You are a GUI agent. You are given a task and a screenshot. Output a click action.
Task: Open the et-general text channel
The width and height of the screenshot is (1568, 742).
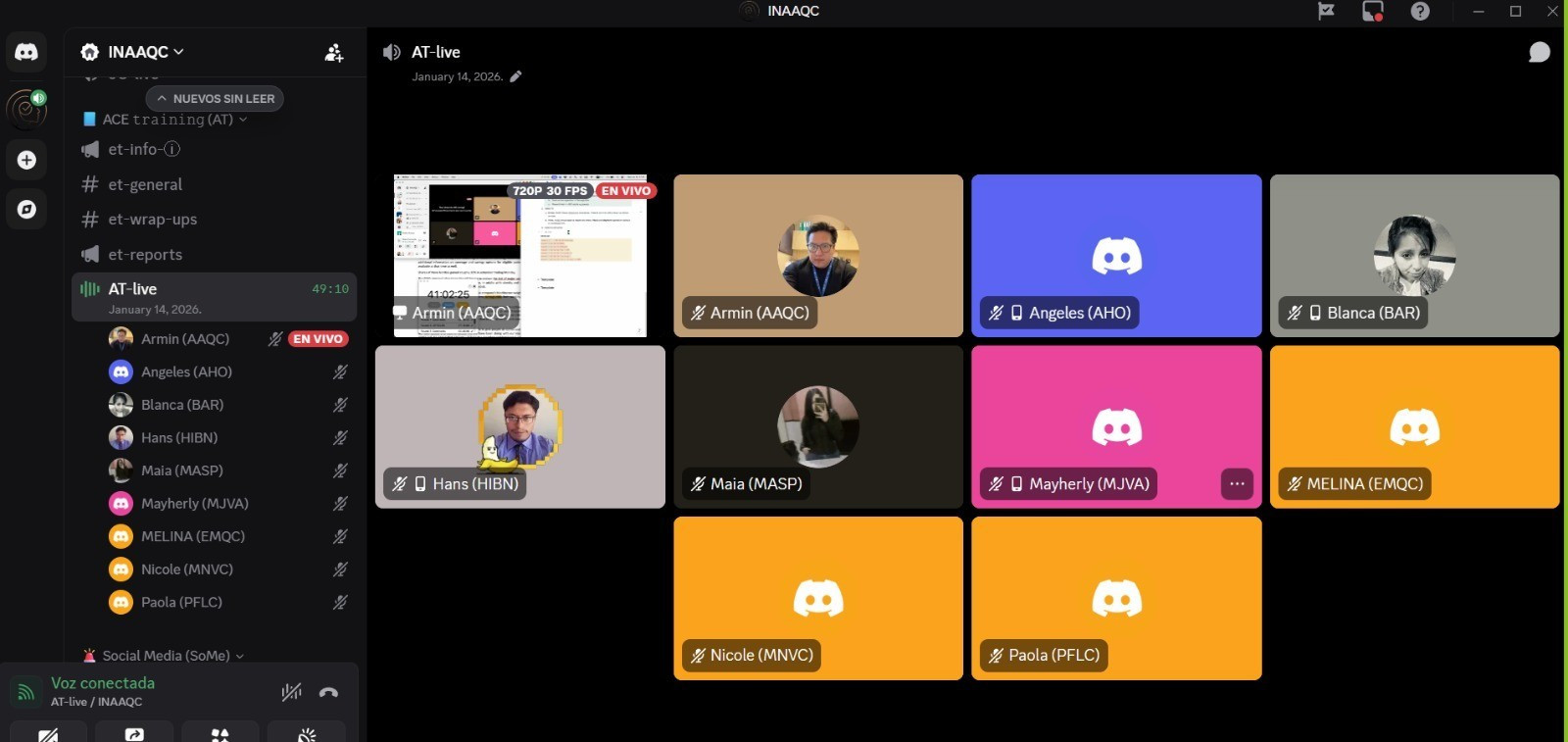pos(145,184)
